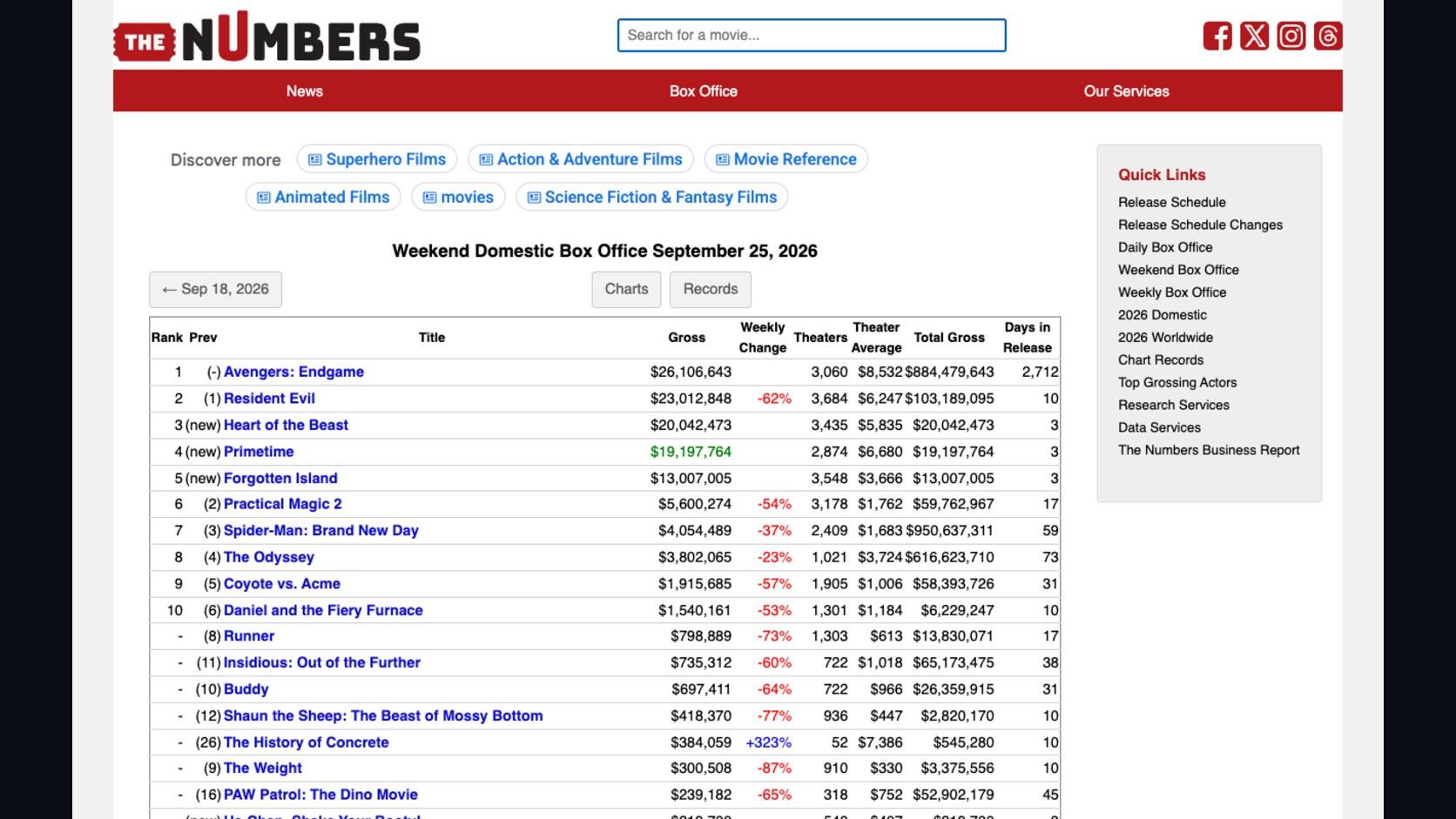Viewport: 1456px width, 819px height.
Task: Select the Superhero Films chip
Action: 377,159
